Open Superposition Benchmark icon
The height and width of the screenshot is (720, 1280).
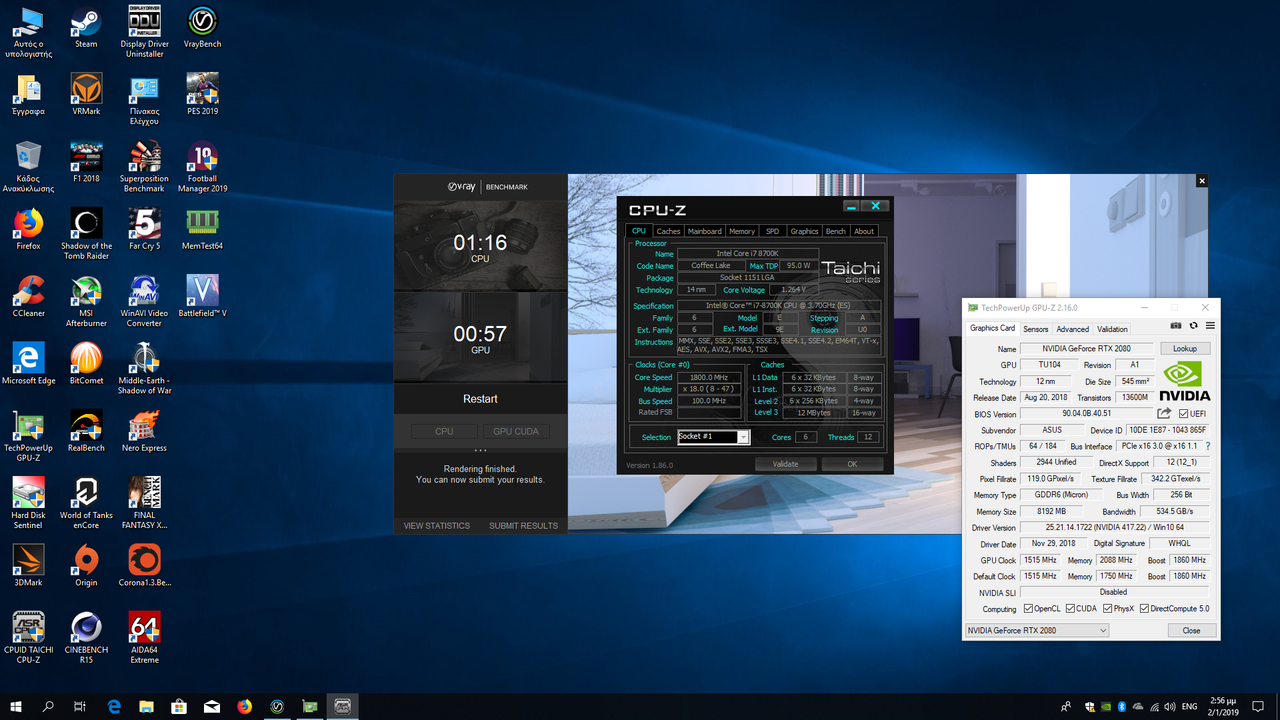click(x=144, y=166)
